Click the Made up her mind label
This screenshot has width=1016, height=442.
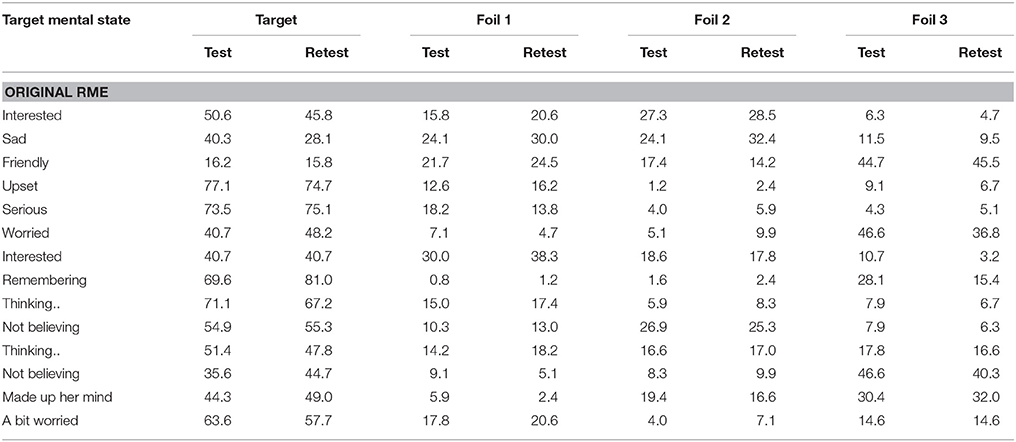click(x=48, y=397)
